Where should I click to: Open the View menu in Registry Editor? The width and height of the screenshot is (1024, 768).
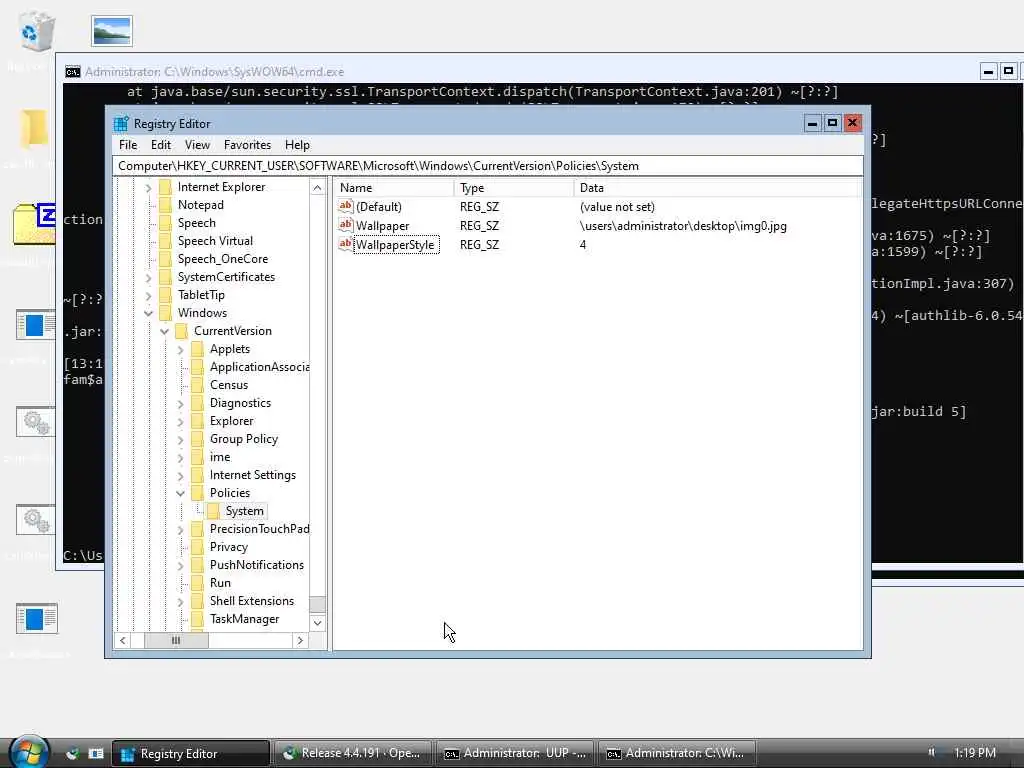(197, 145)
